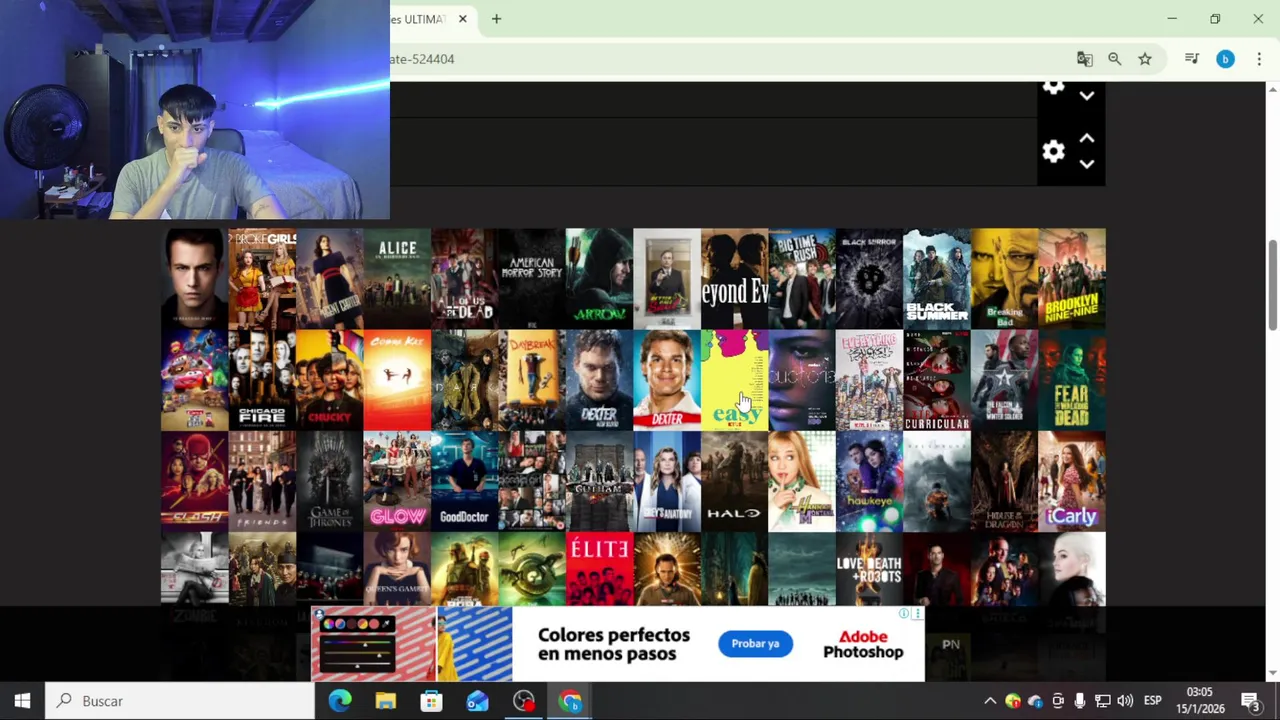The height and width of the screenshot is (720, 1280).
Task: Open the Chrome profile avatar
Action: (1225, 59)
